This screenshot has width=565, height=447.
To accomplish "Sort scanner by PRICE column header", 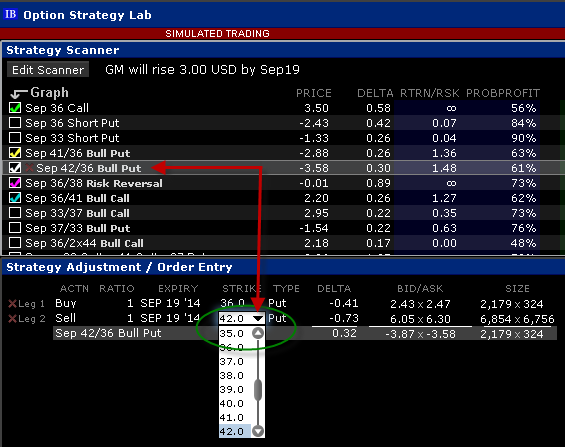I will coord(313,93).
